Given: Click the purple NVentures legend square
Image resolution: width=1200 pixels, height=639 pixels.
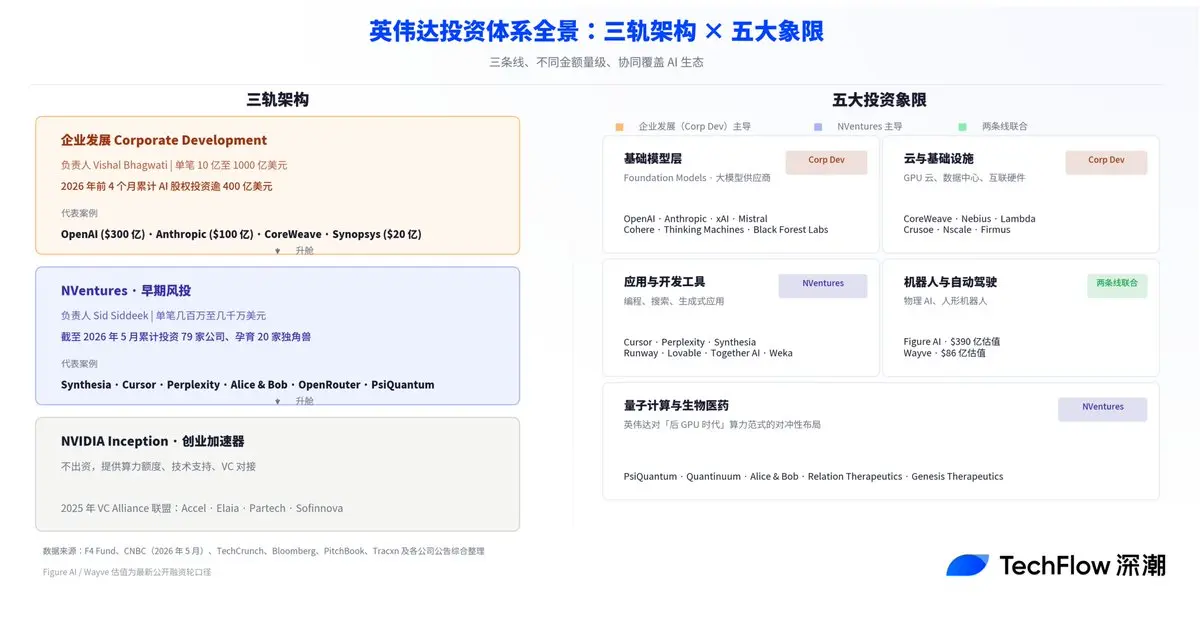Looking at the screenshot, I should click(818, 127).
